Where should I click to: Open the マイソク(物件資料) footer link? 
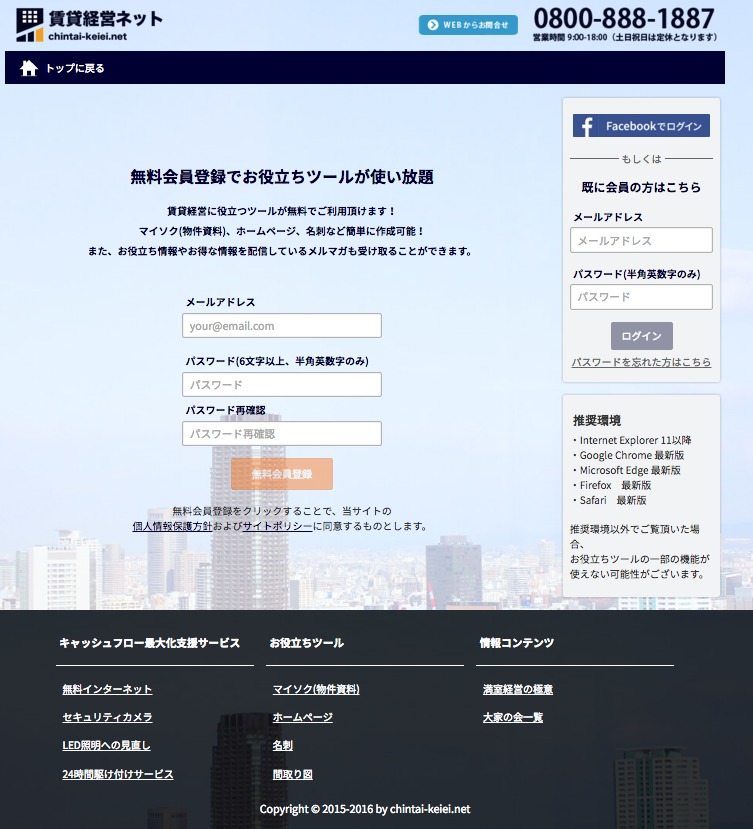click(316, 689)
